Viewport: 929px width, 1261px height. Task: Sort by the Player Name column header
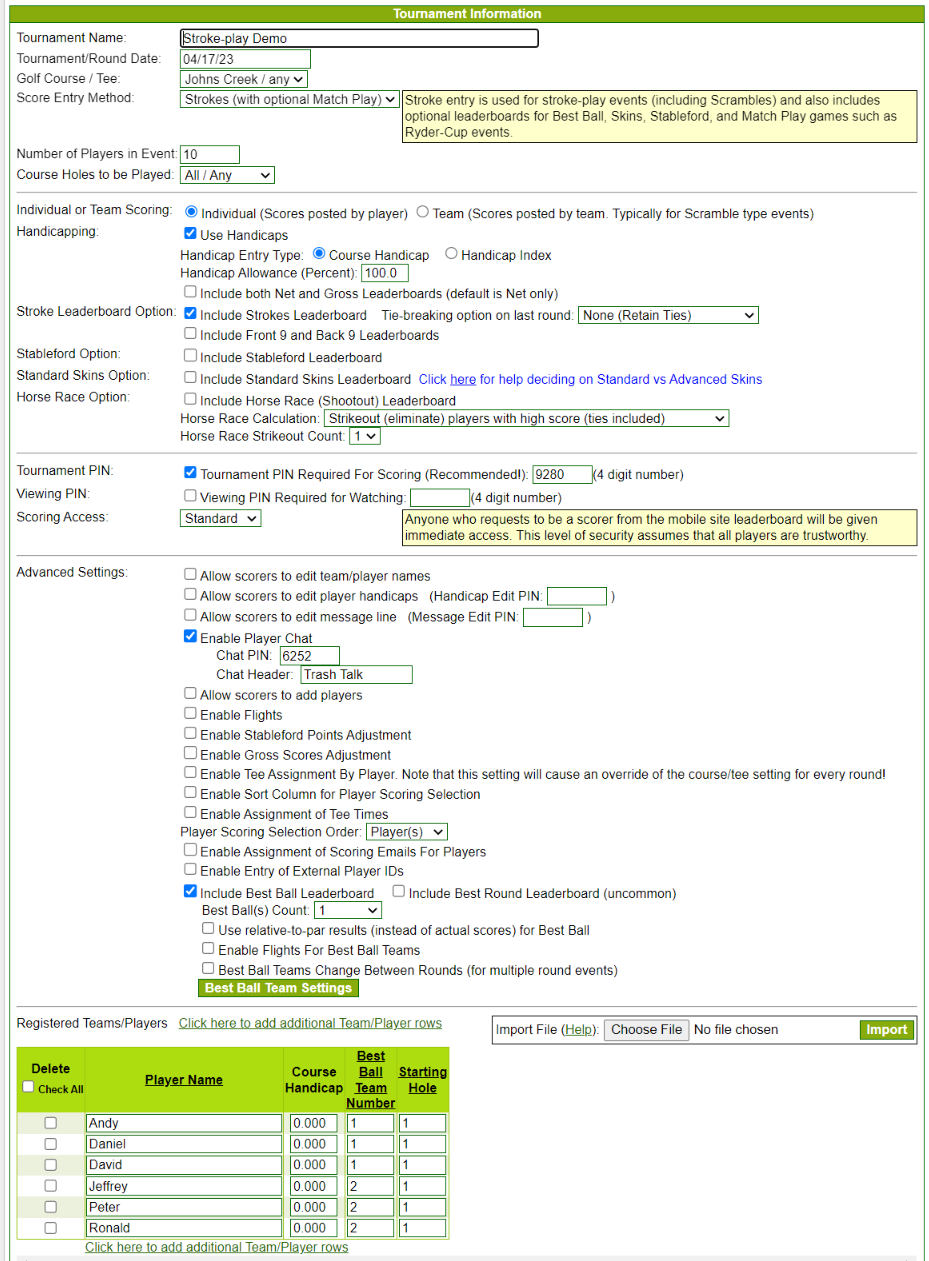coord(184,1080)
